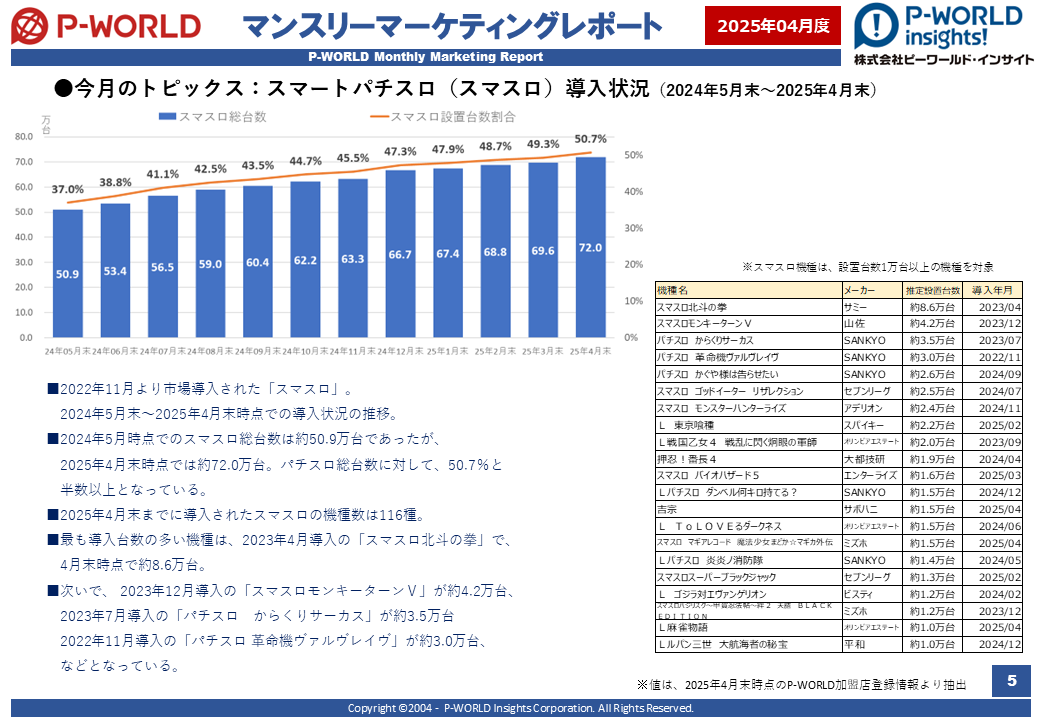Image resolution: width=1040 pixels, height=720 pixels.
Task: Select the 2022/11 introduction date cell
Action: (992, 358)
